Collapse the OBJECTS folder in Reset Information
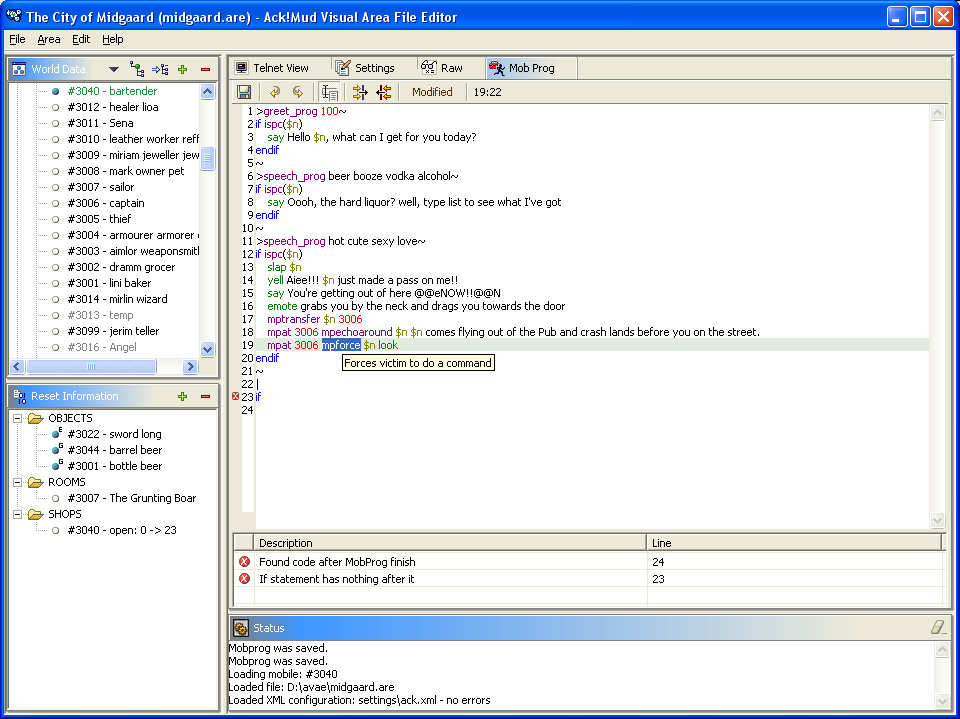This screenshot has width=960, height=719. [x=17, y=418]
